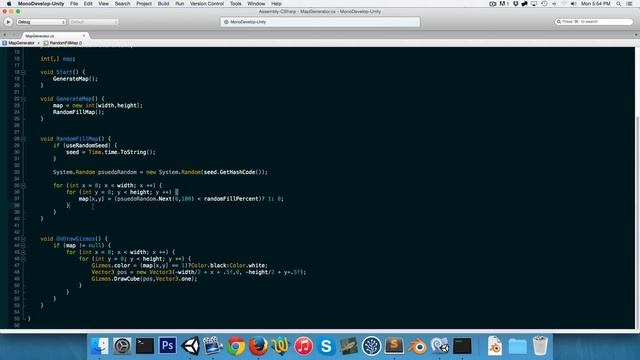Open Firefox from the Dock
Viewport: 640px width, 360px height.
[x=258, y=346]
